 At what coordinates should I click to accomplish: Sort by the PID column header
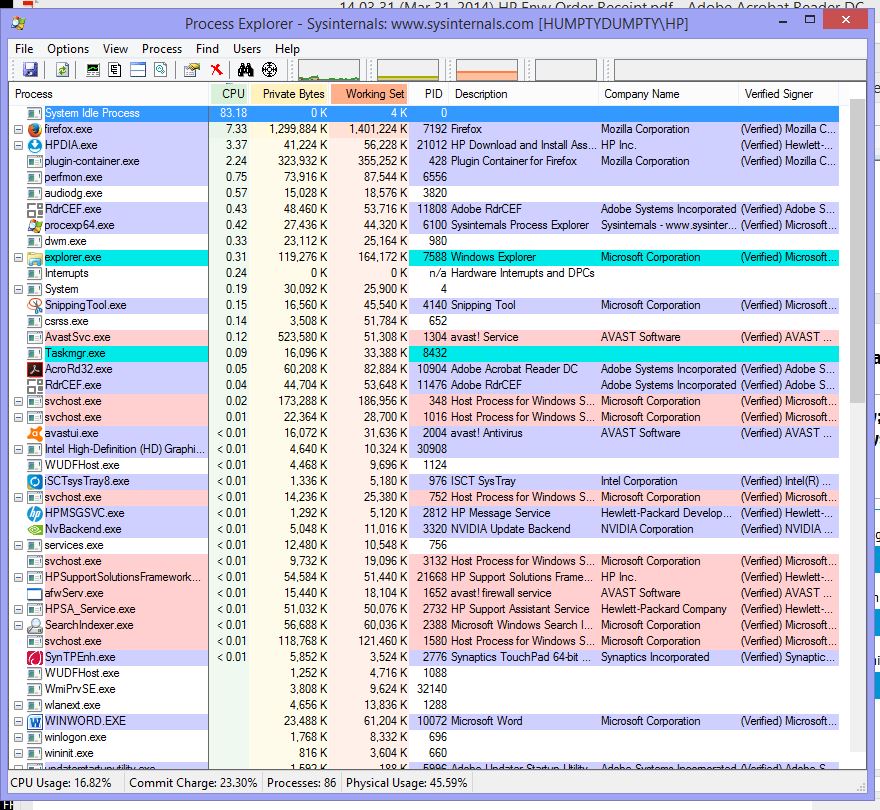point(429,94)
